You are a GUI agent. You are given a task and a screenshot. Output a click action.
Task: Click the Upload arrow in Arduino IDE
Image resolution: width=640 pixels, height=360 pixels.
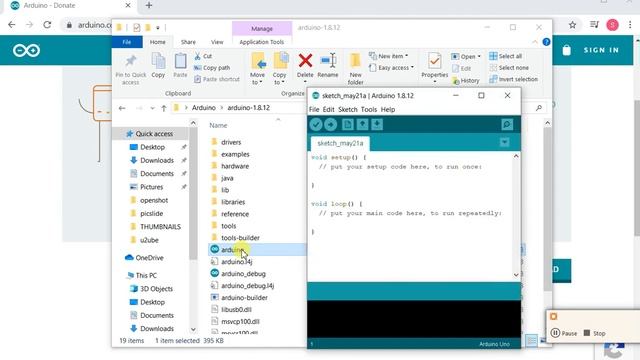pos(331,124)
